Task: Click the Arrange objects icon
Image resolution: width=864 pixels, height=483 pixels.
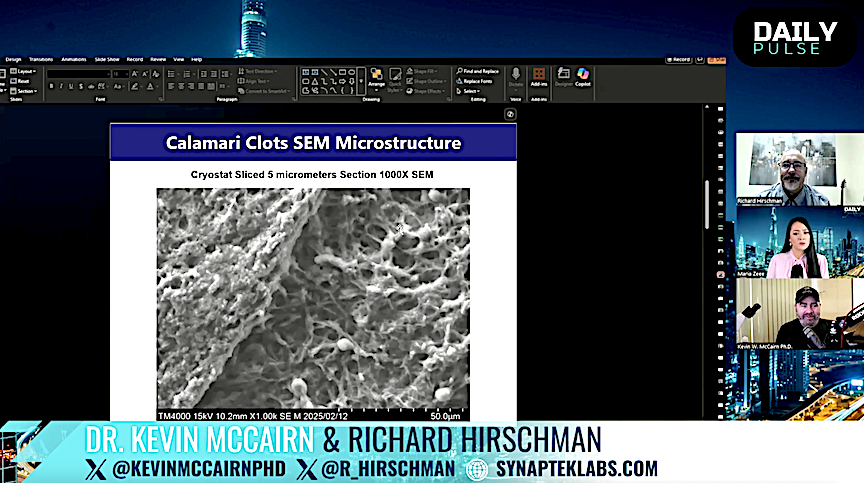Action: point(376,76)
